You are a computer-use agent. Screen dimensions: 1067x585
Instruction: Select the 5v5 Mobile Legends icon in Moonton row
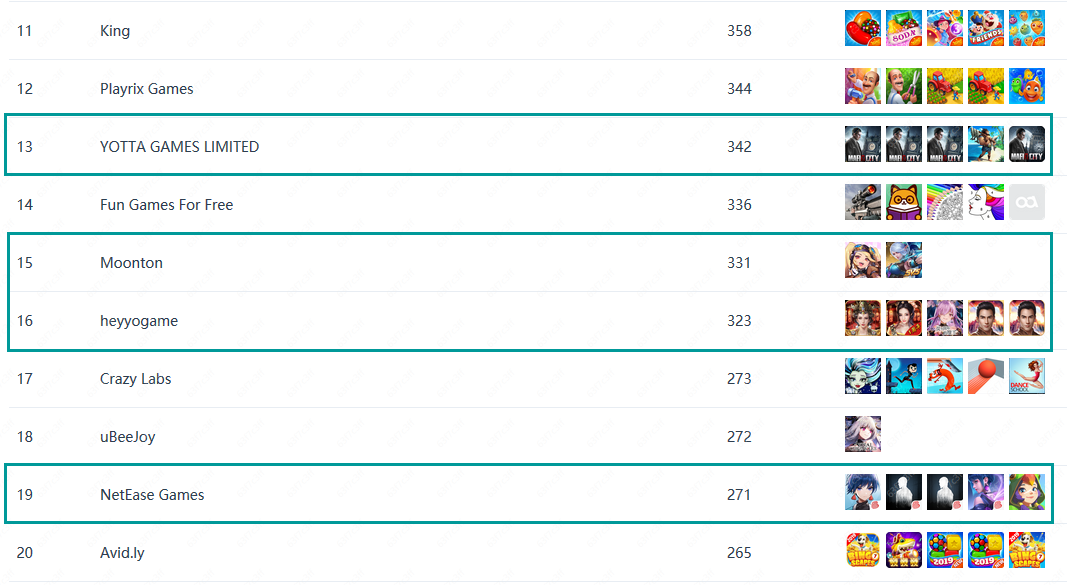click(904, 260)
